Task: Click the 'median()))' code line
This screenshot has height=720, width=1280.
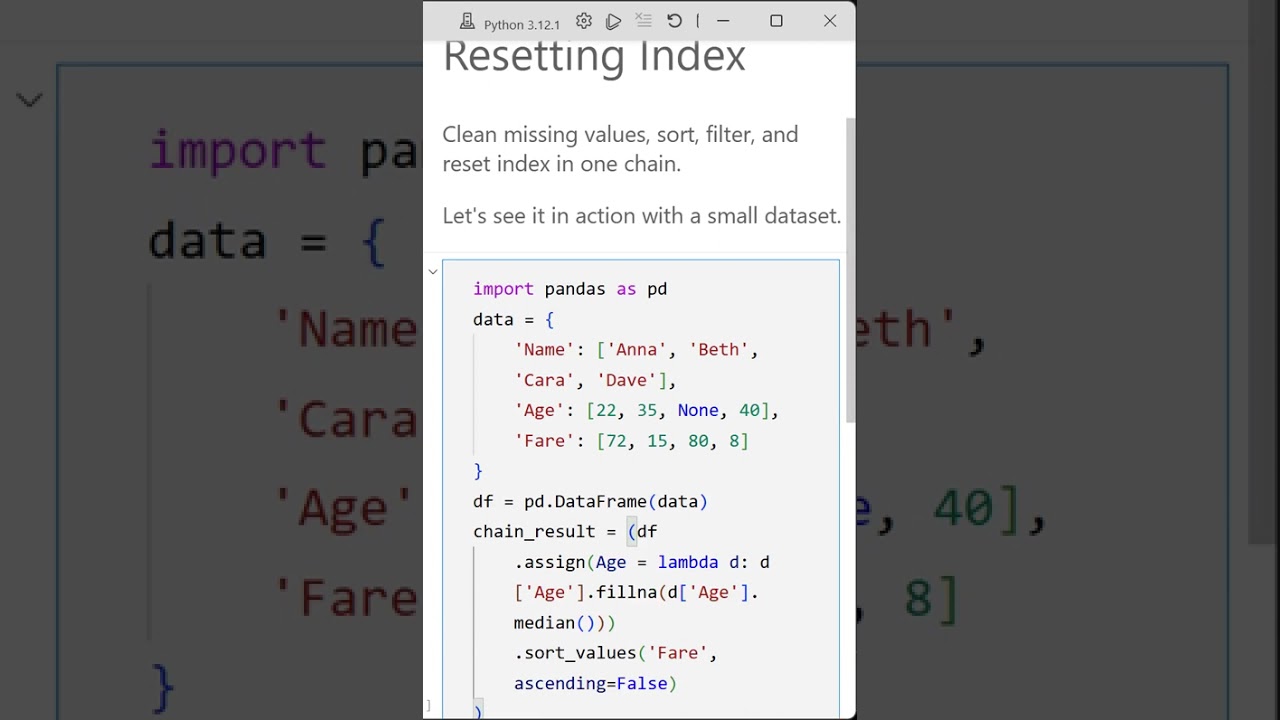Action: tap(565, 623)
